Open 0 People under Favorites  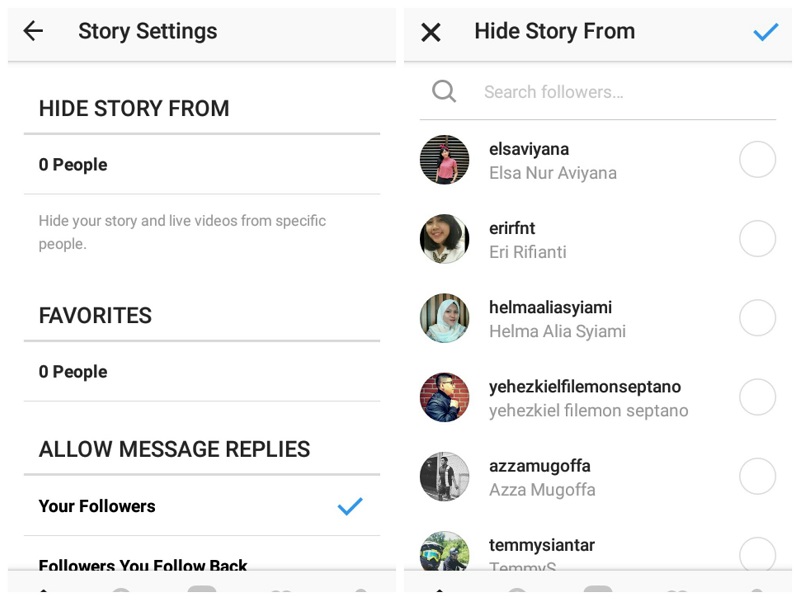[200, 372]
